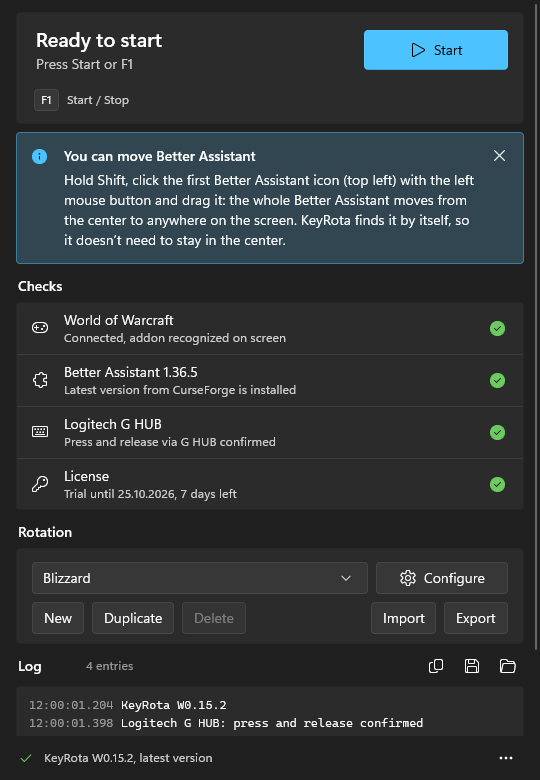Screen dimensions: 540x780
Task: Click the World of Warcraft gamepad icon
Action: tap(40, 328)
